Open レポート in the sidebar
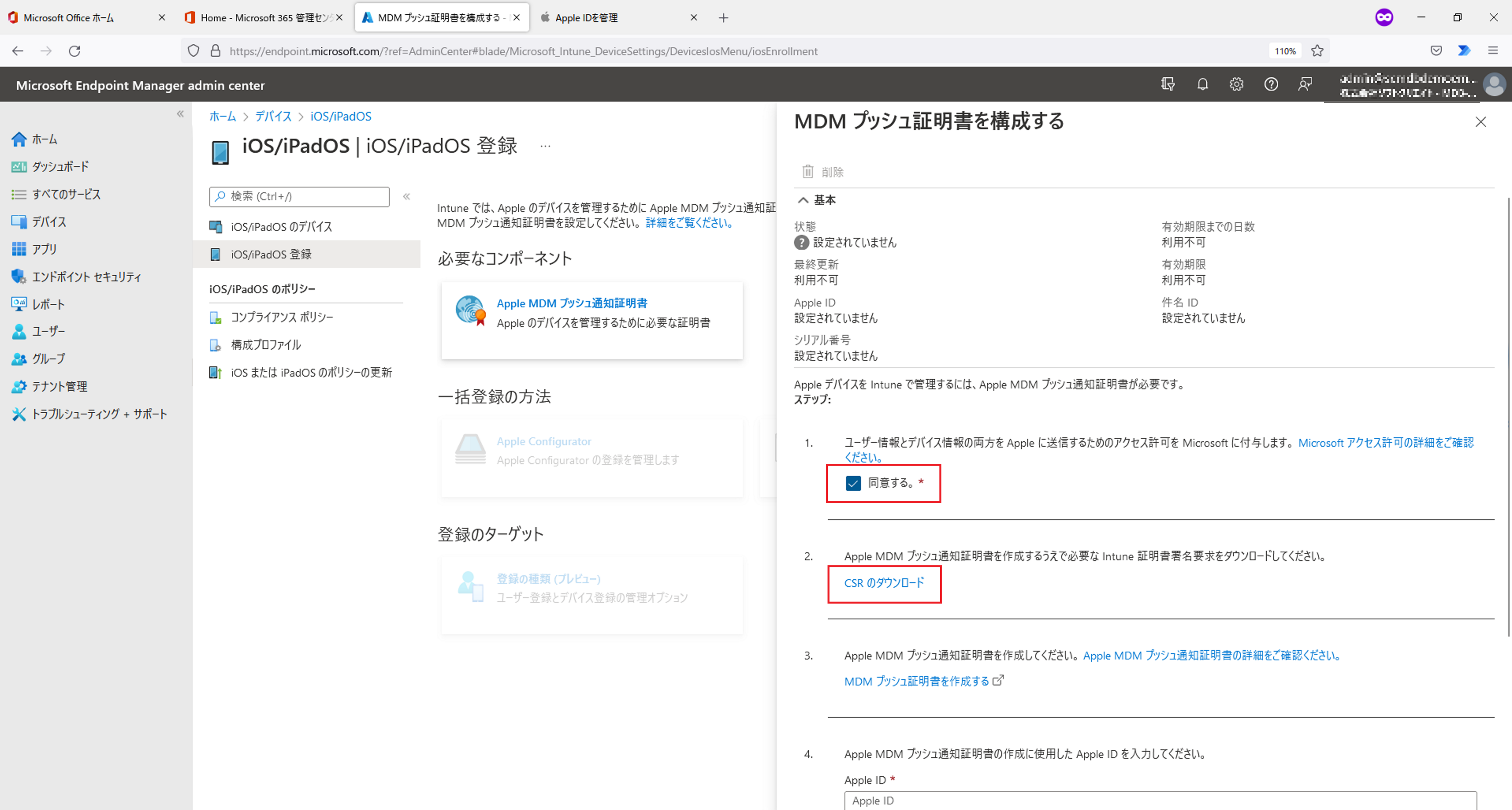Image resolution: width=1512 pixels, height=810 pixels. 39,305
